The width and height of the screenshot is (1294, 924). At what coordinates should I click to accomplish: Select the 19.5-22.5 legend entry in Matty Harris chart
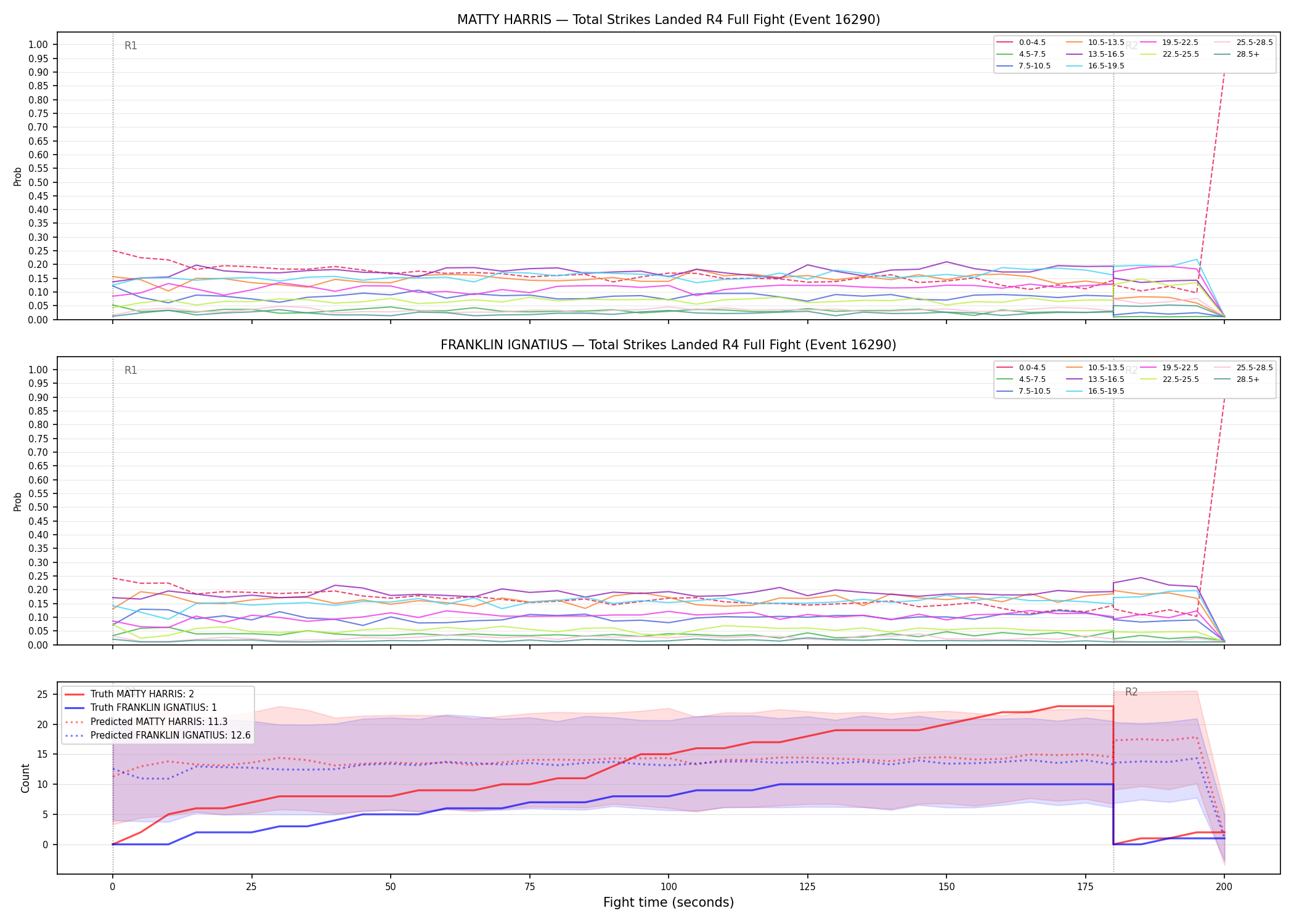1170,43
